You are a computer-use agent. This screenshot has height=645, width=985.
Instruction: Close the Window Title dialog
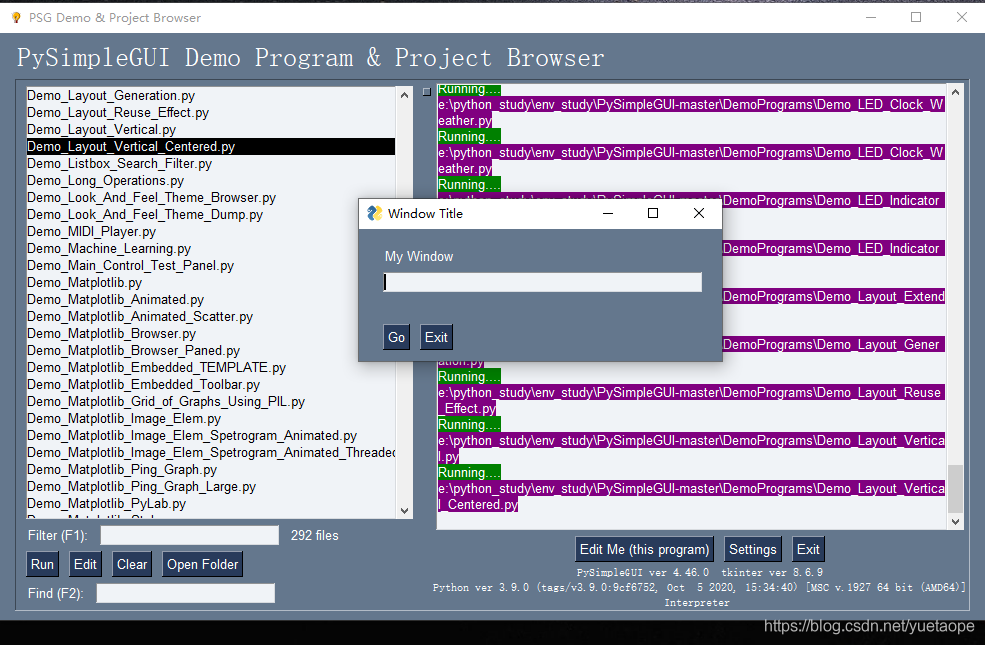[699, 213]
